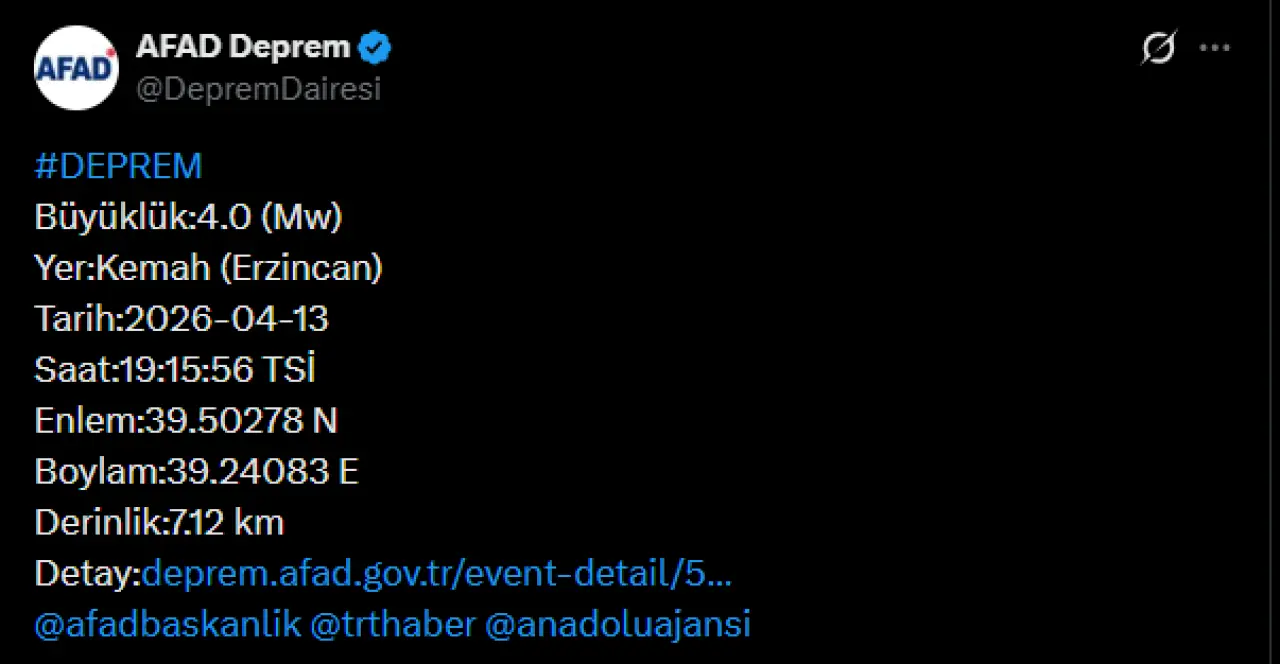This screenshot has height=664, width=1280.
Task: Open the #DEPREM hashtag
Action: (118, 166)
